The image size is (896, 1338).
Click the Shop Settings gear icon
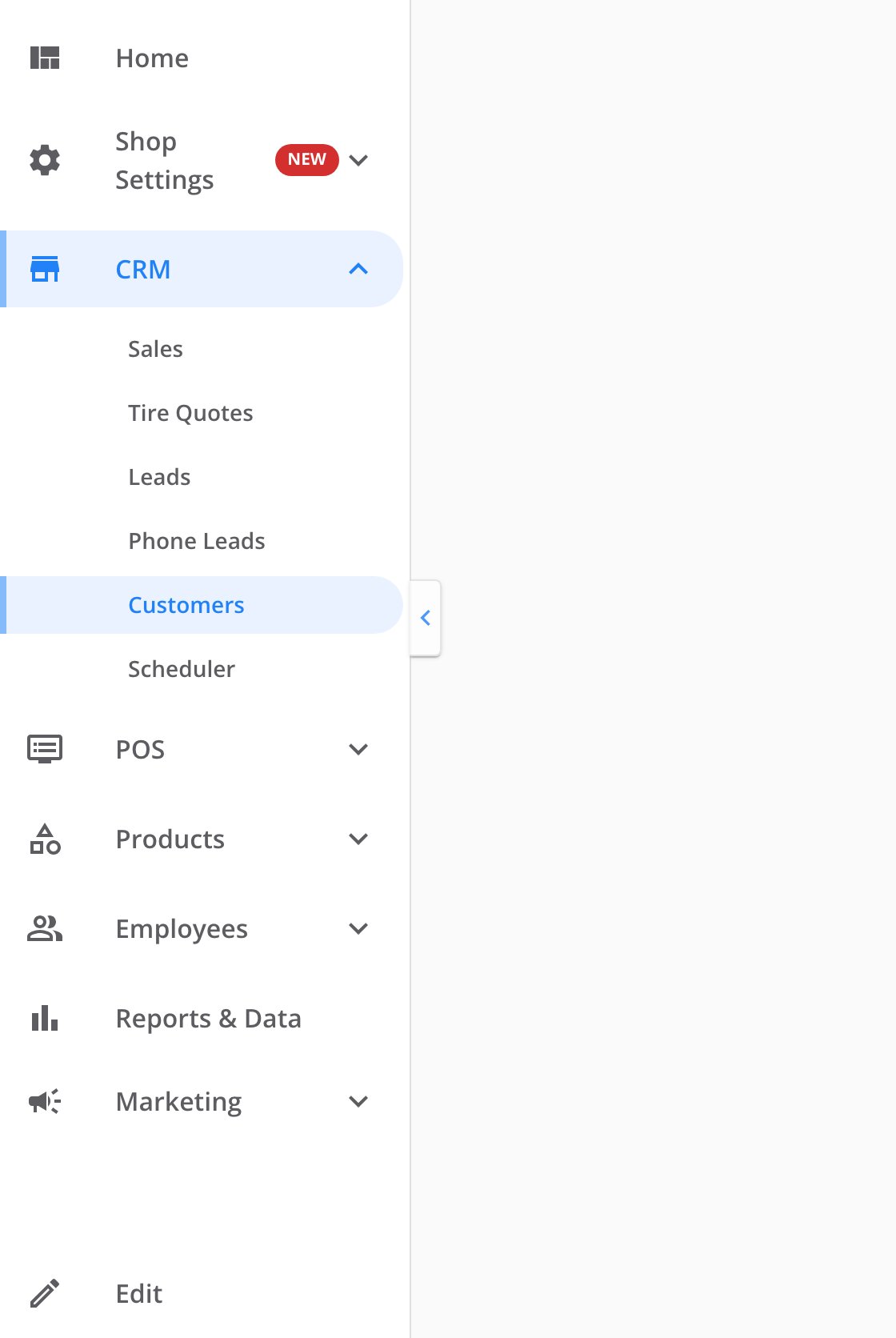click(x=45, y=160)
